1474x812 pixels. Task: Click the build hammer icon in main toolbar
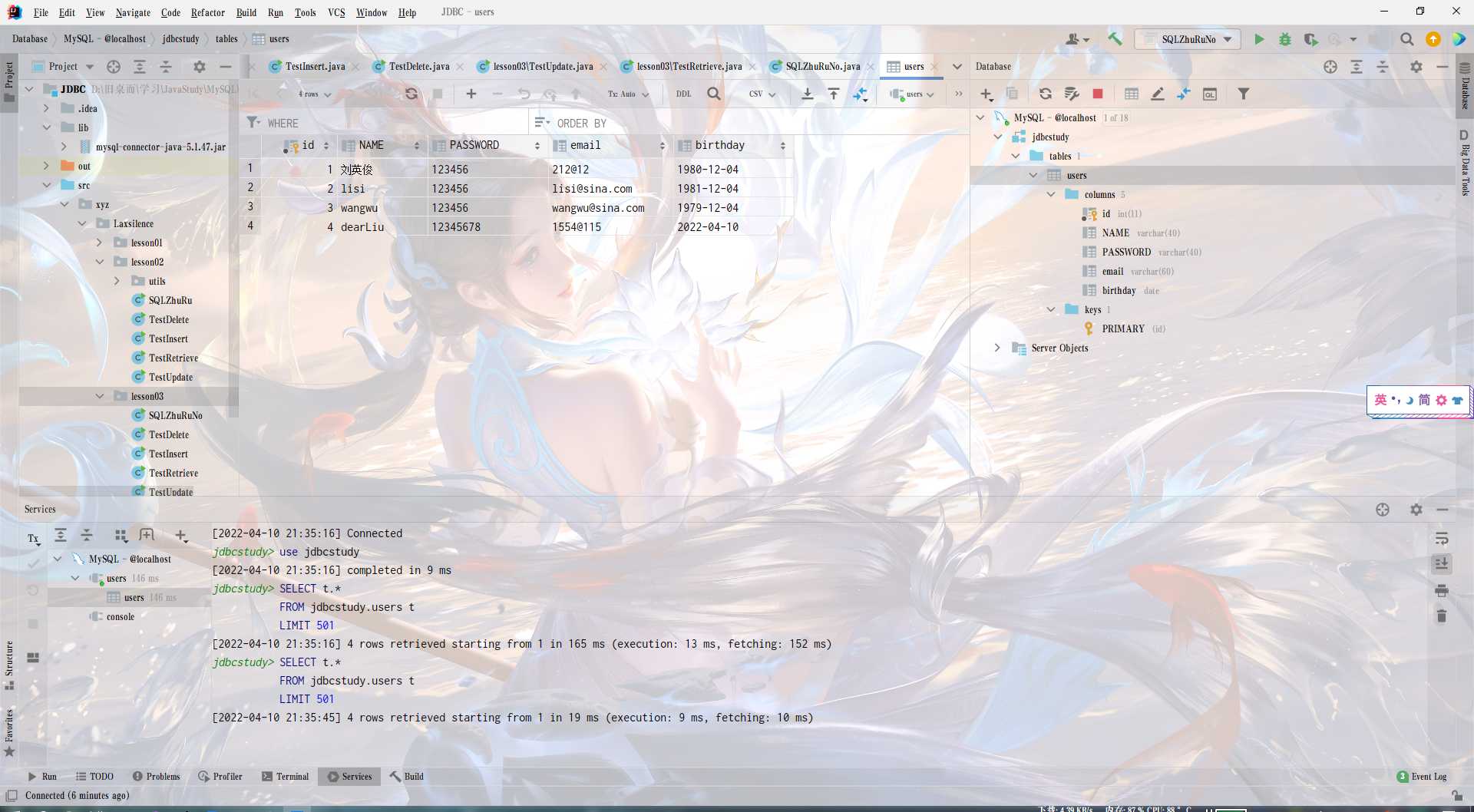[1115, 39]
